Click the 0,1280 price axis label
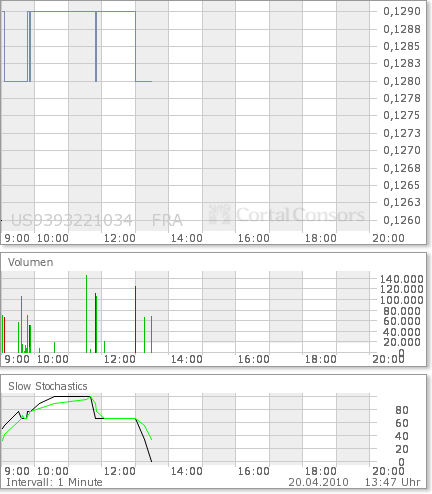Viewport: 432px width, 494px height. 402,81
